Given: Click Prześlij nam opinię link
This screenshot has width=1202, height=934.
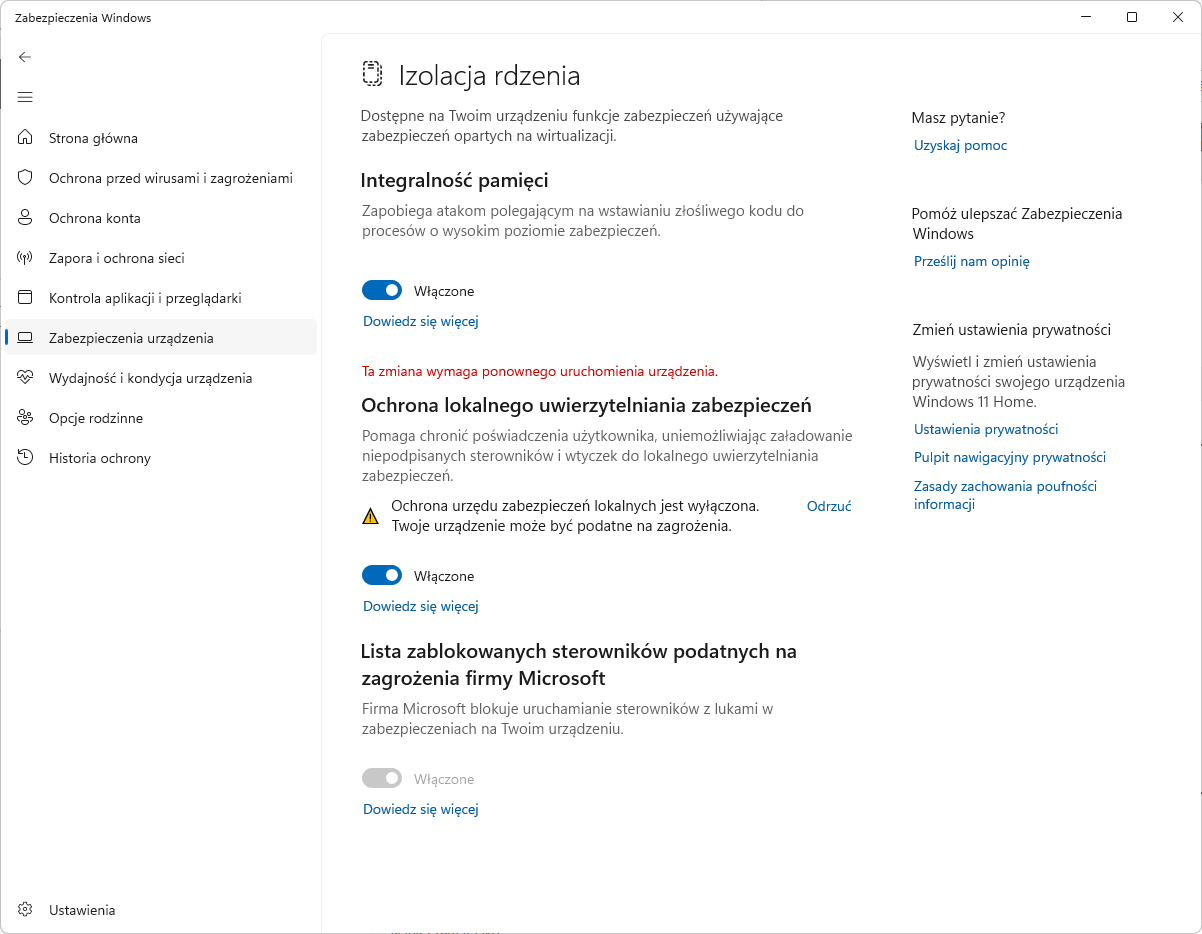Looking at the screenshot, I should pyautogui.click(x=971, y=261).
